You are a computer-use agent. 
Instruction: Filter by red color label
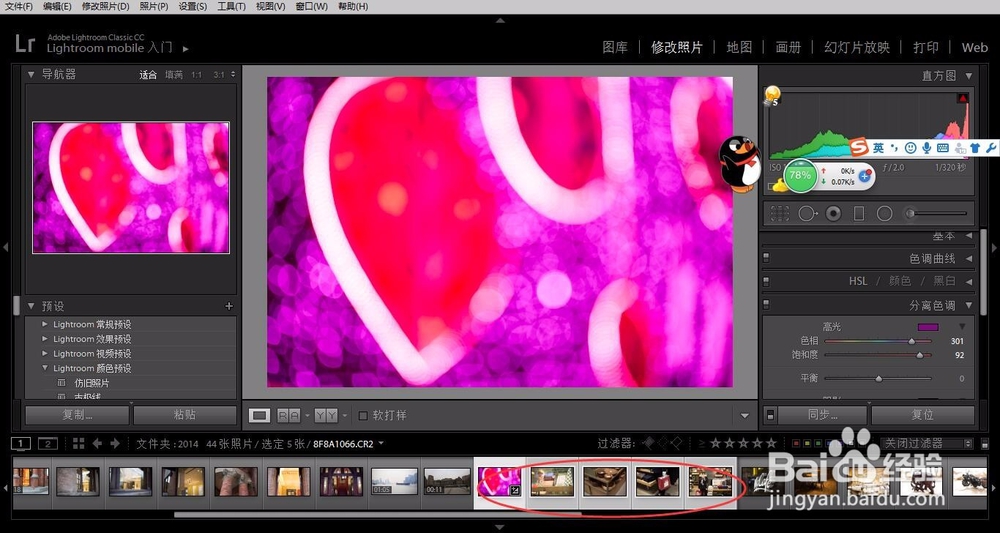[x=795, y=443]
